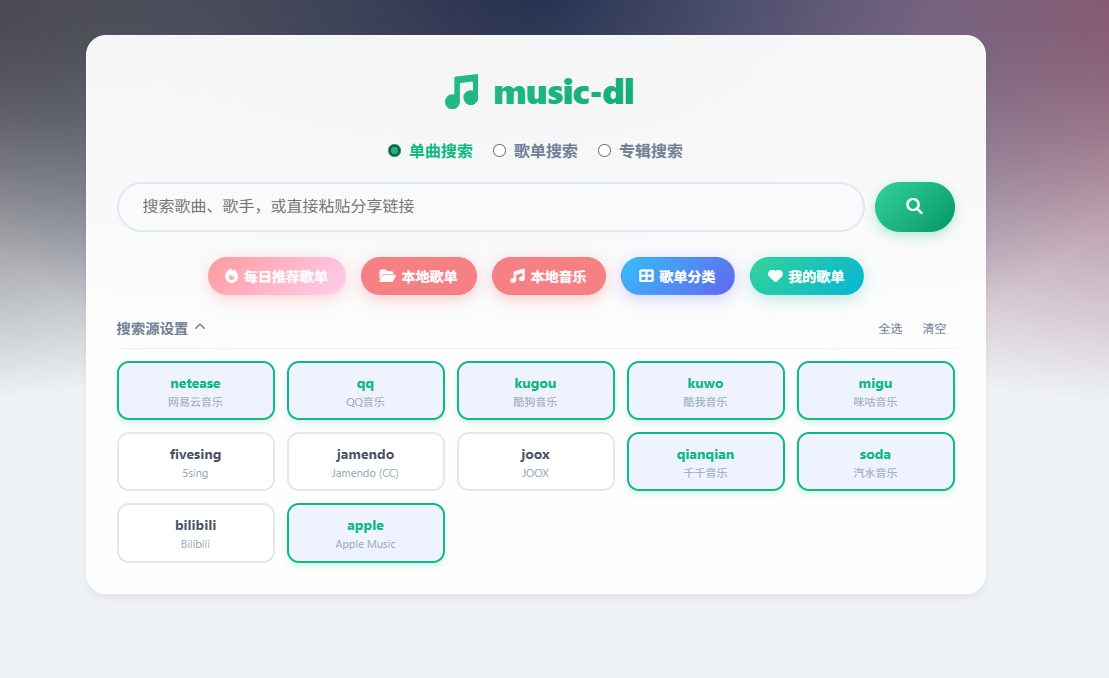Collapse the 搜索源设置 section
Image resolution: width=1109 pixels, height=678 pixels.
[161, 328]
